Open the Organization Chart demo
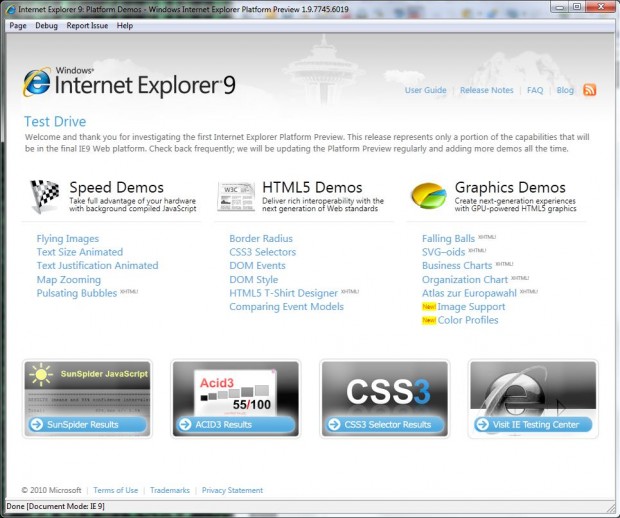620x518 pixels. click(x=465, y=280)
